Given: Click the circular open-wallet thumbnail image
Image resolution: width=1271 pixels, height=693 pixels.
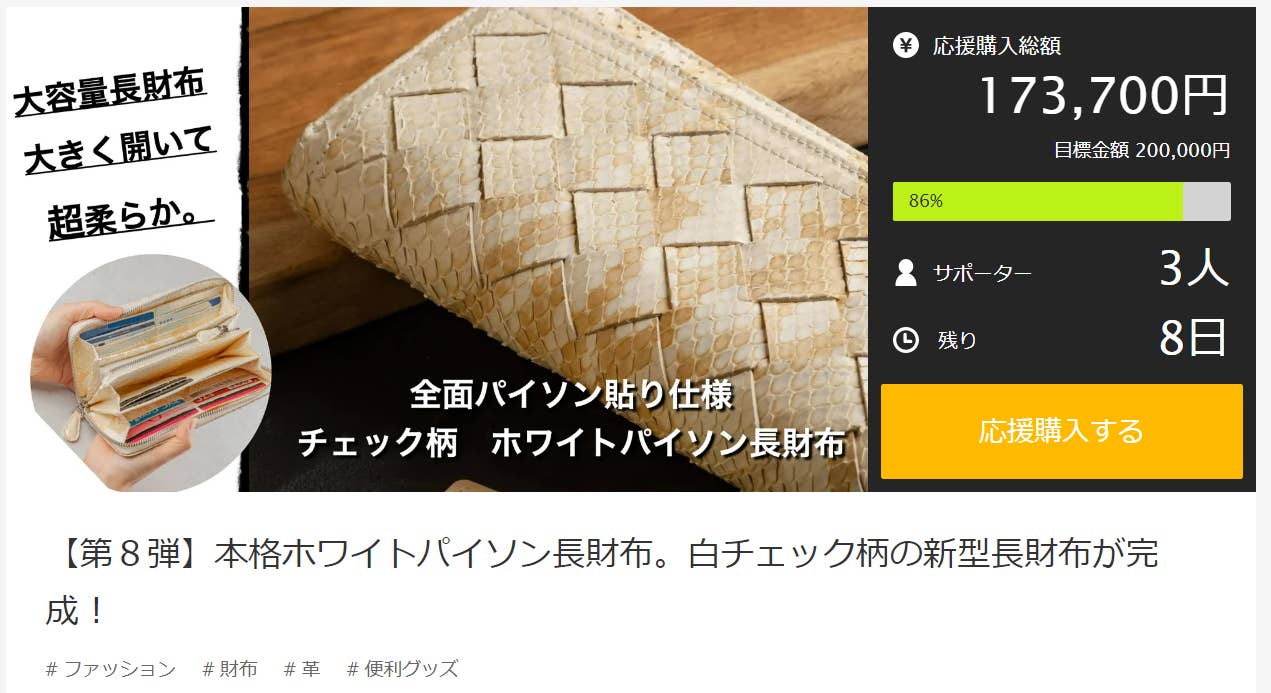Looking at the screenshot, I should 150,373.
